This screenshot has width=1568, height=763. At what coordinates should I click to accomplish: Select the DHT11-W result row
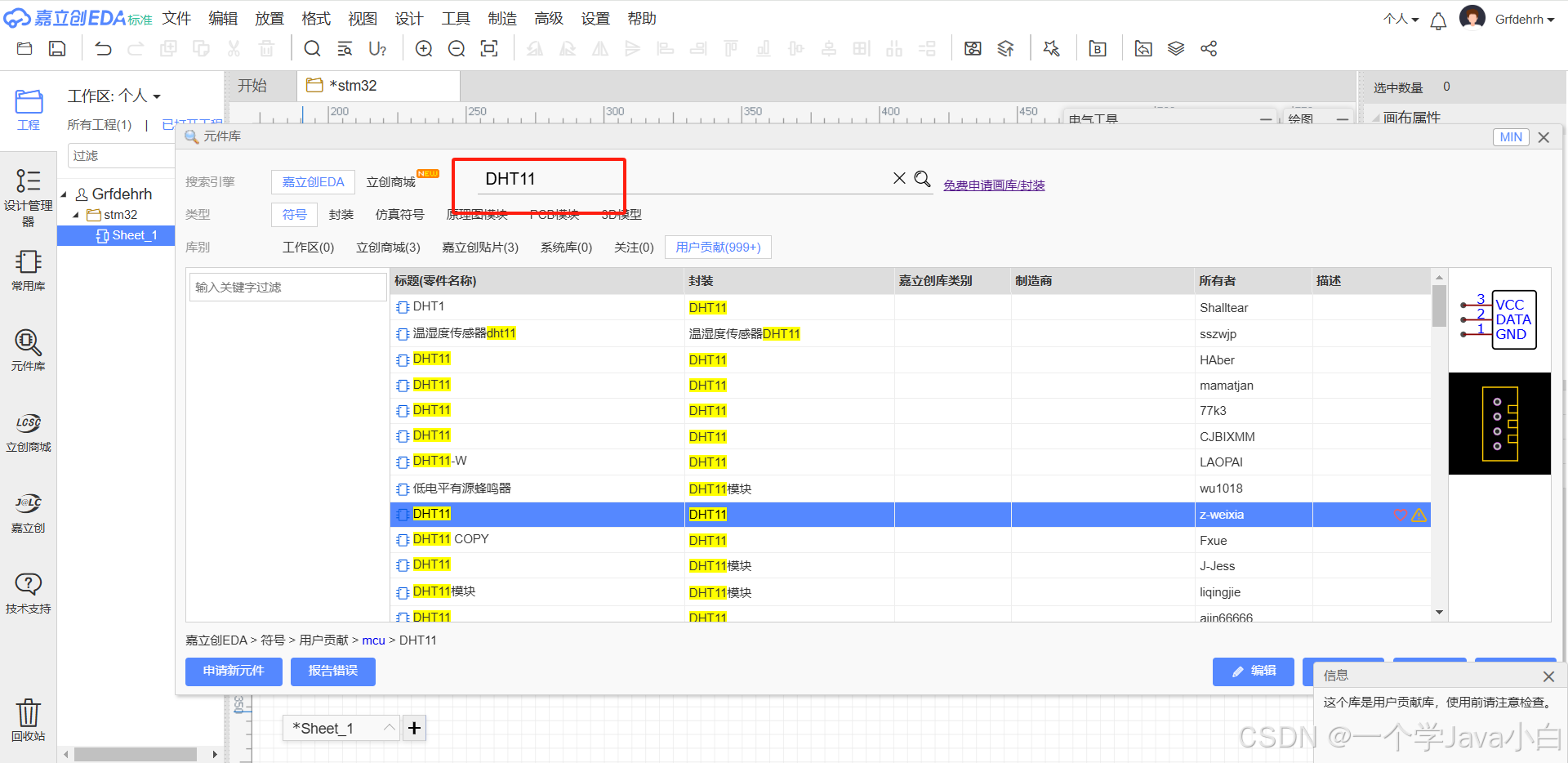(910, 462)
